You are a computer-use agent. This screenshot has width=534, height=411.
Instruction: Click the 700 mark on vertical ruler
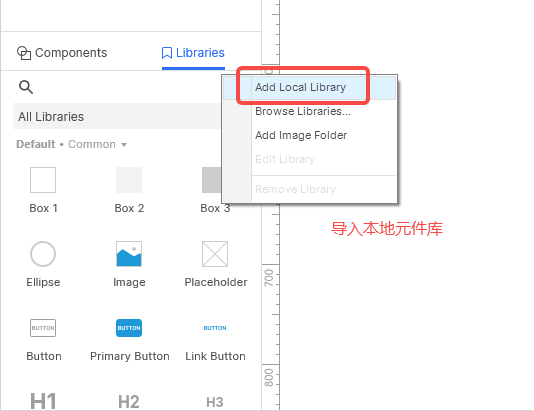[269, 278]
